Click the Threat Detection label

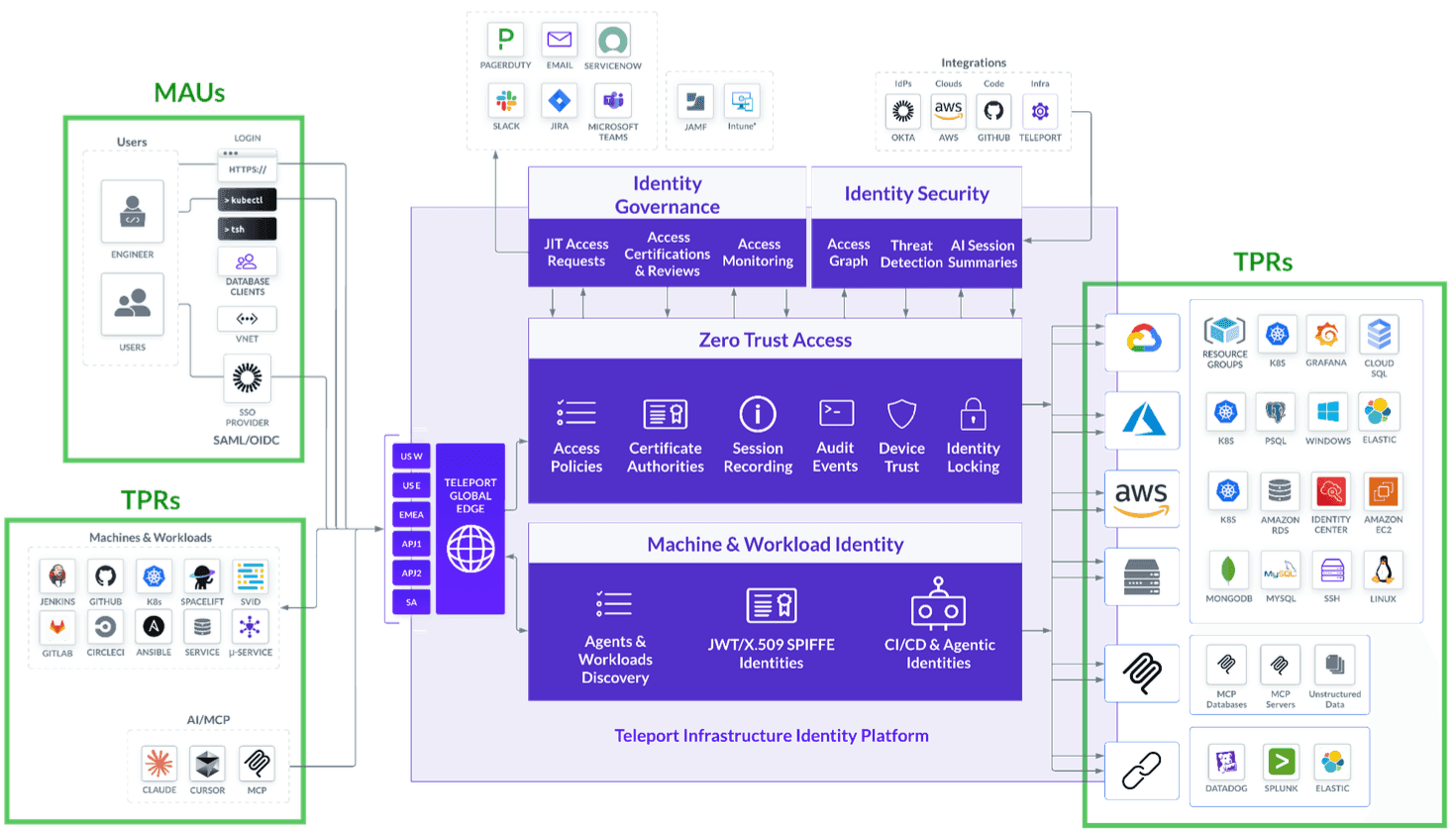[911, 254]
